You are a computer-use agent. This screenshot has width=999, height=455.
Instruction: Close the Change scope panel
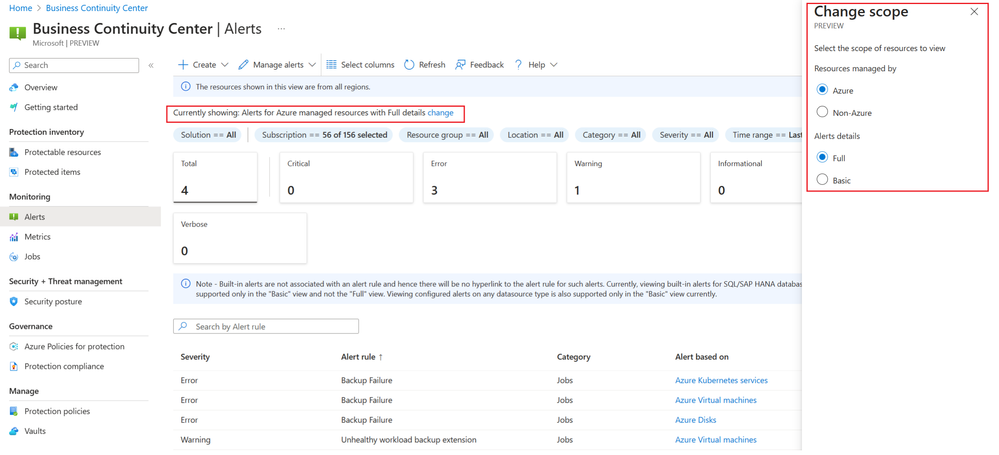tap(974, 11)
